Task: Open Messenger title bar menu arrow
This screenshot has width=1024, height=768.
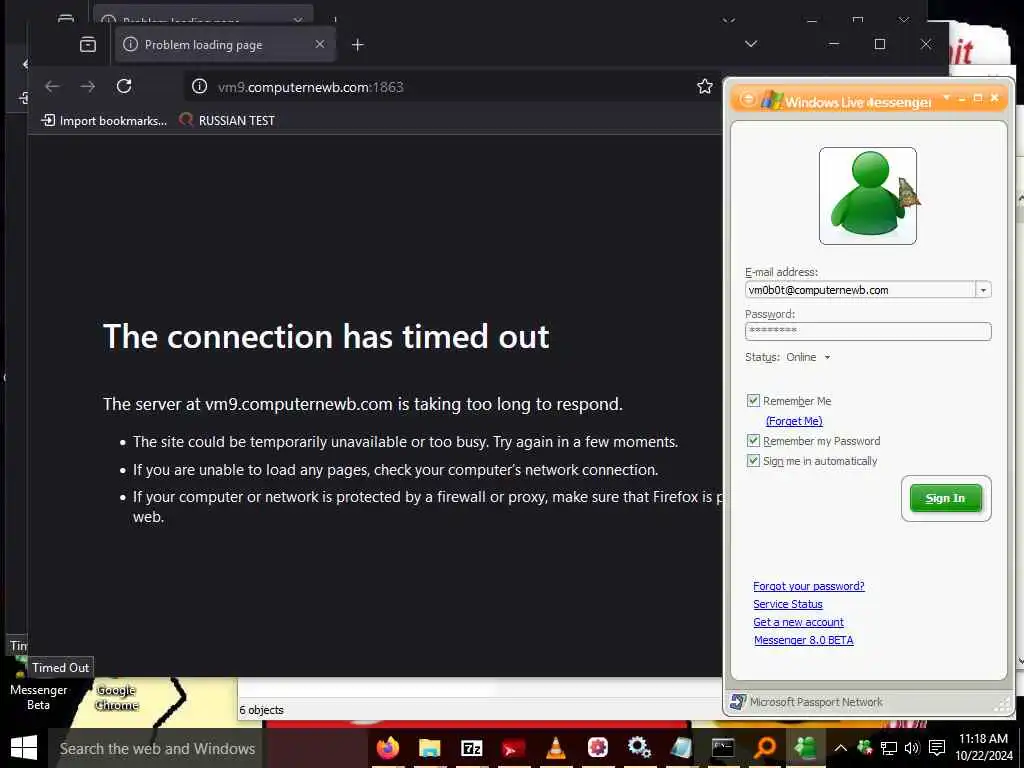Action: click(946, 98)
